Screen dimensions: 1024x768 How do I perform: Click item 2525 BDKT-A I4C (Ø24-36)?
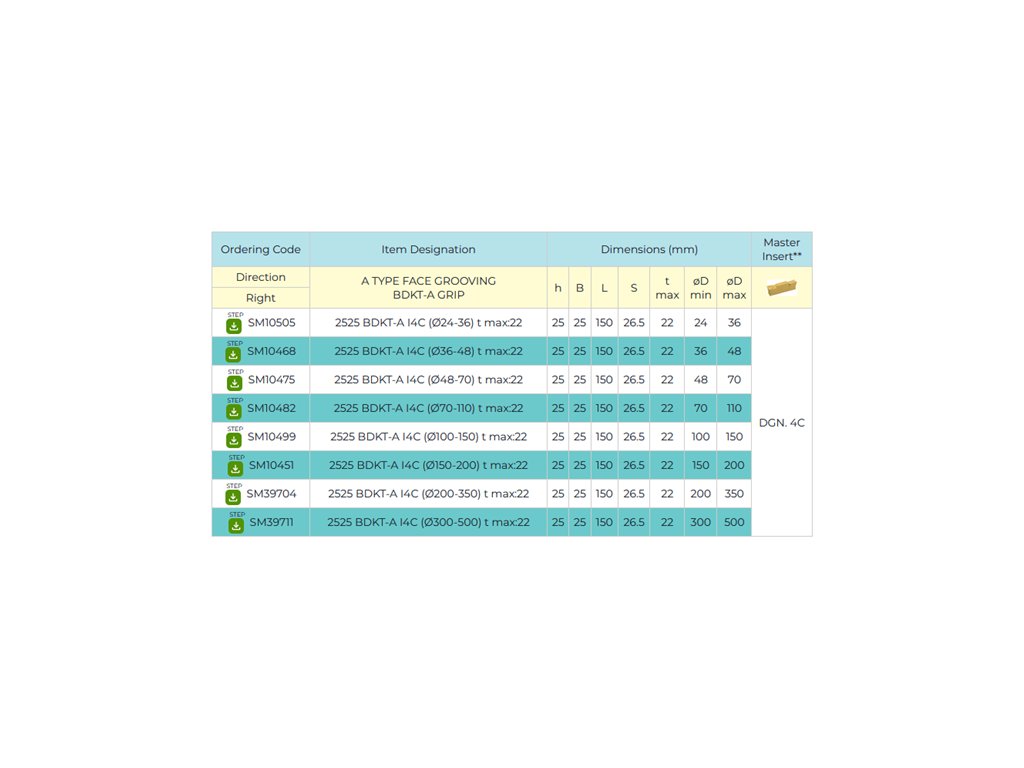[428, 323]
